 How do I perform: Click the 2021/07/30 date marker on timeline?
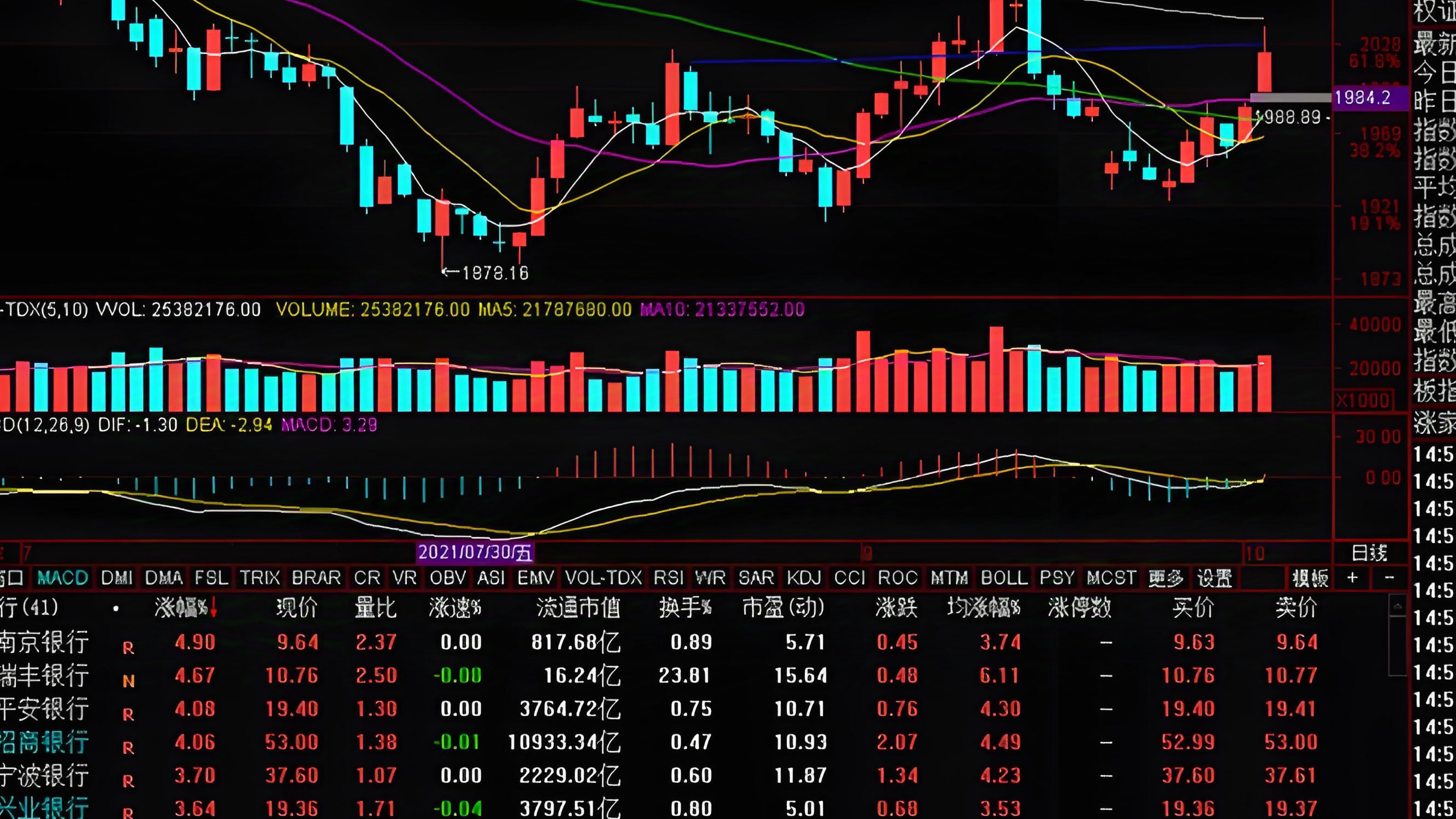click(475, 552)
